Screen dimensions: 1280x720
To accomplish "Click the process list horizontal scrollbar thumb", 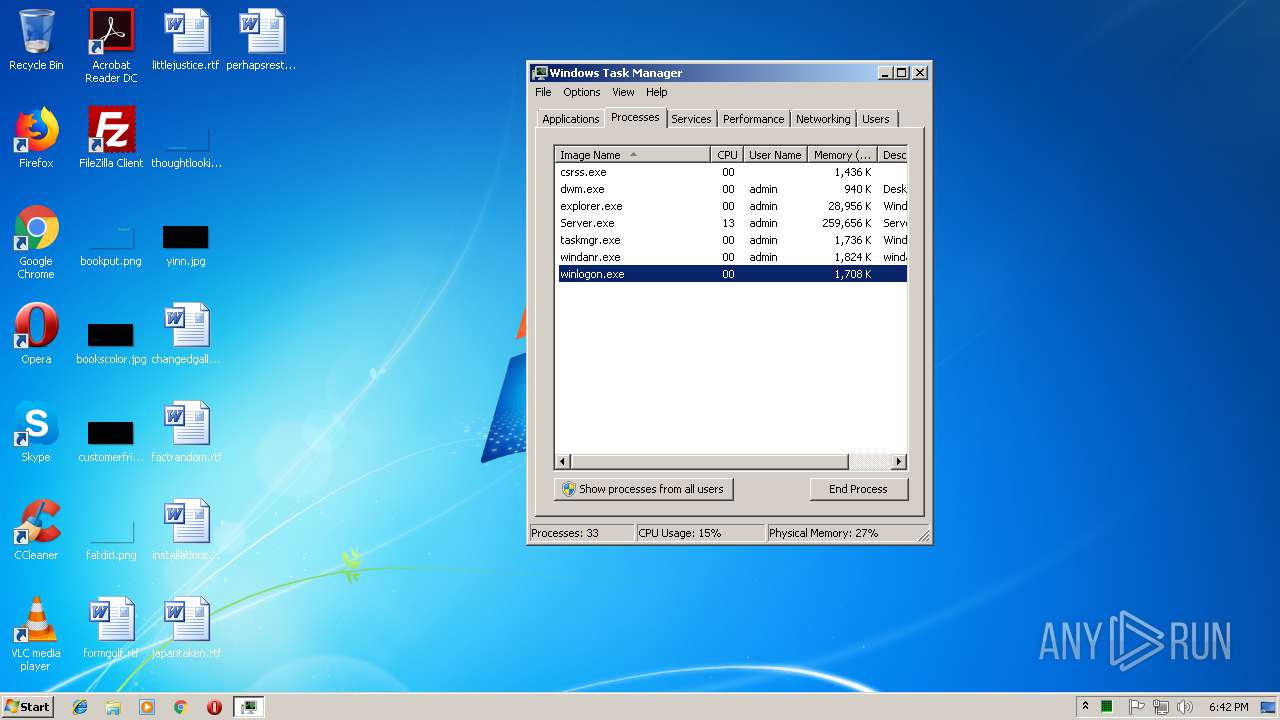I will click(x=710, y=461).
